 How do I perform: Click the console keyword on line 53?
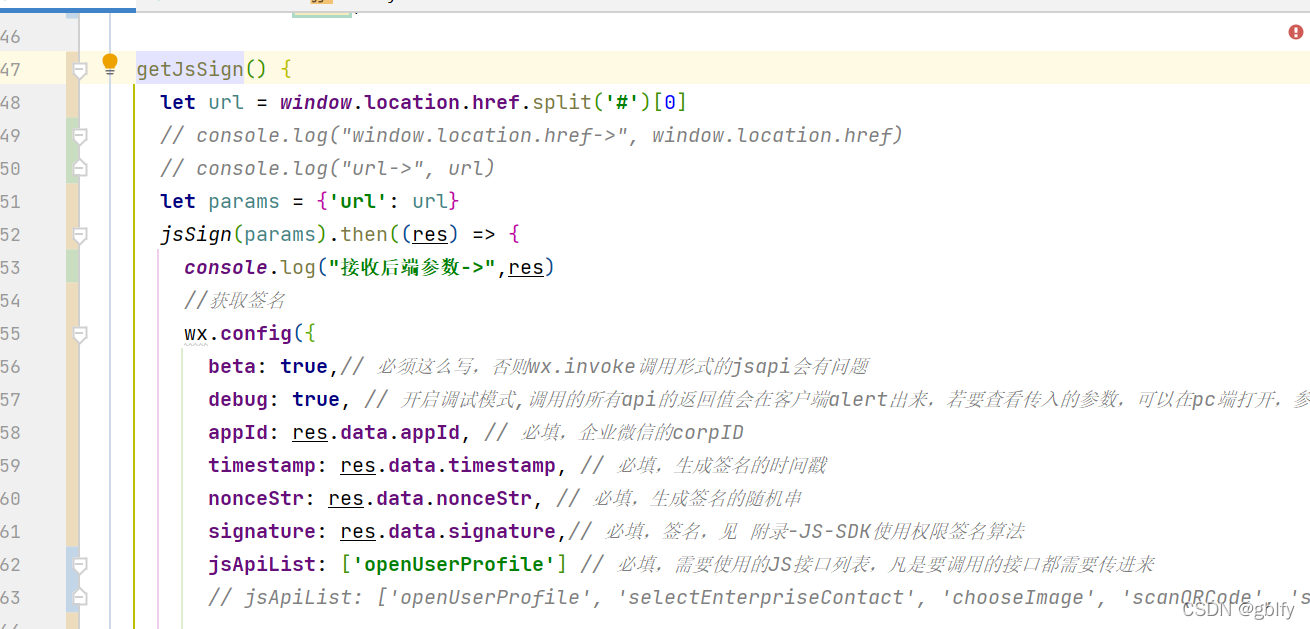(x=226, y=268)
